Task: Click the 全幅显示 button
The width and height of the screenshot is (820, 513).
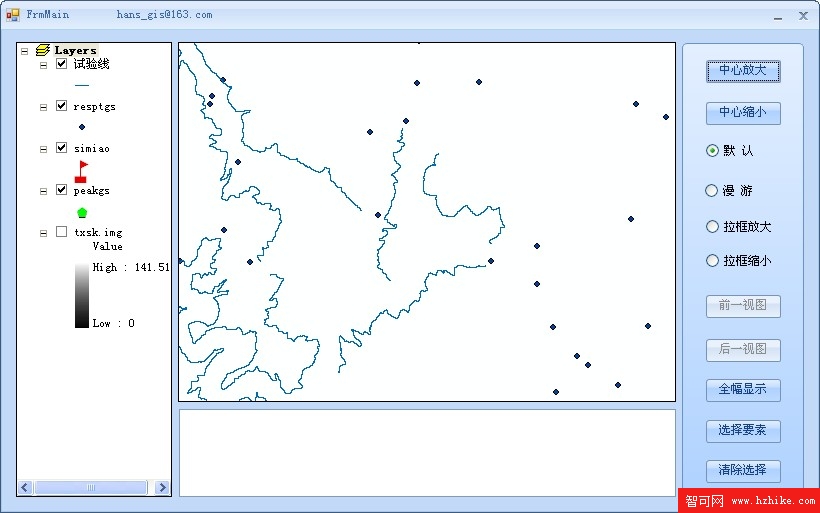Action: tap(743, 390)
